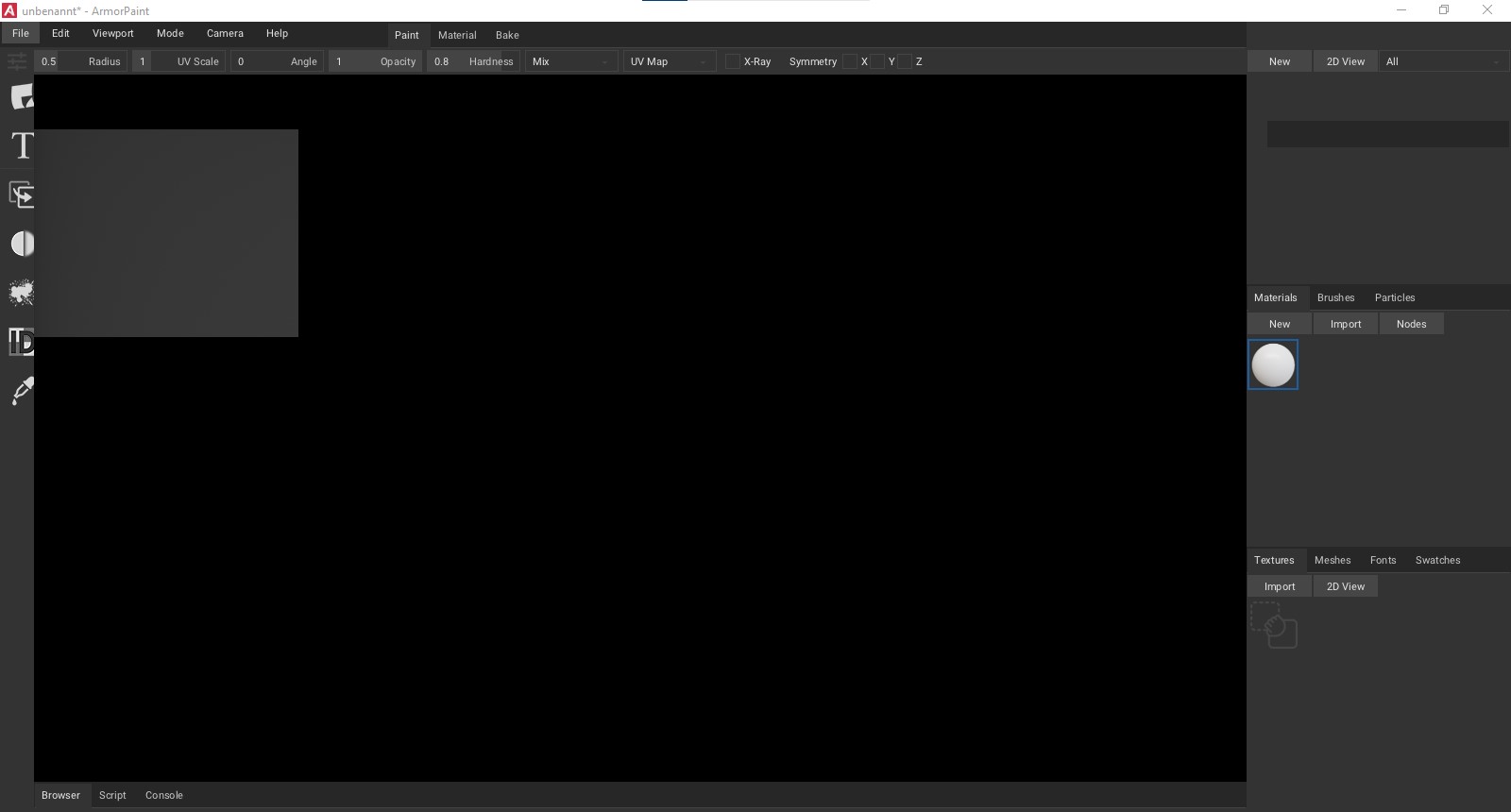Image resolution: width=1511 pixels, height=812 pixels.
Task: Click New layer button at top right
Action: 1280,61
